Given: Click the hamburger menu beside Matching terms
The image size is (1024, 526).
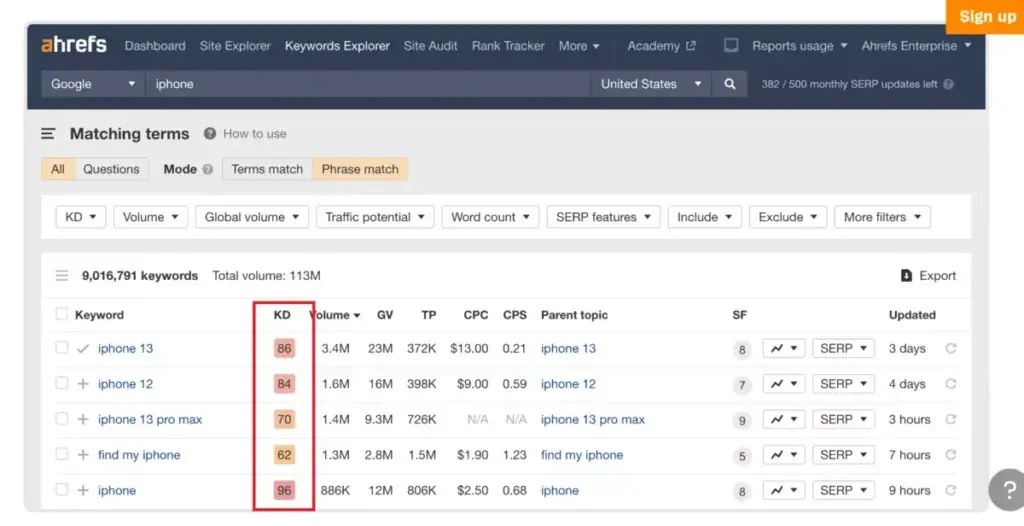Looking at the screenshot, I should [48, 133].
